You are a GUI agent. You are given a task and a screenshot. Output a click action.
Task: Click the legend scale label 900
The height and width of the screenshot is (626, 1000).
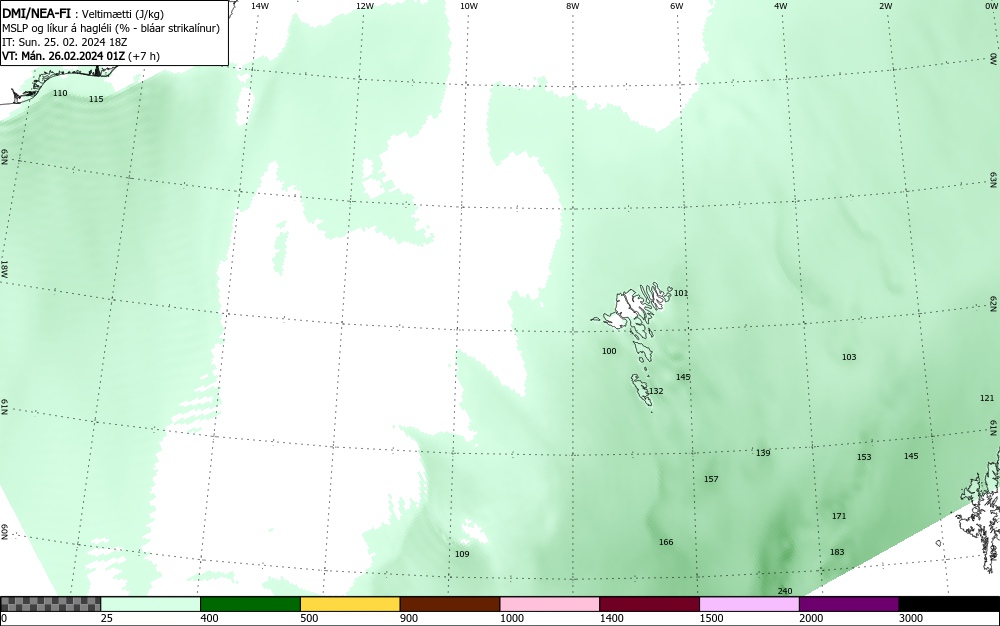(x=409, y=618)
